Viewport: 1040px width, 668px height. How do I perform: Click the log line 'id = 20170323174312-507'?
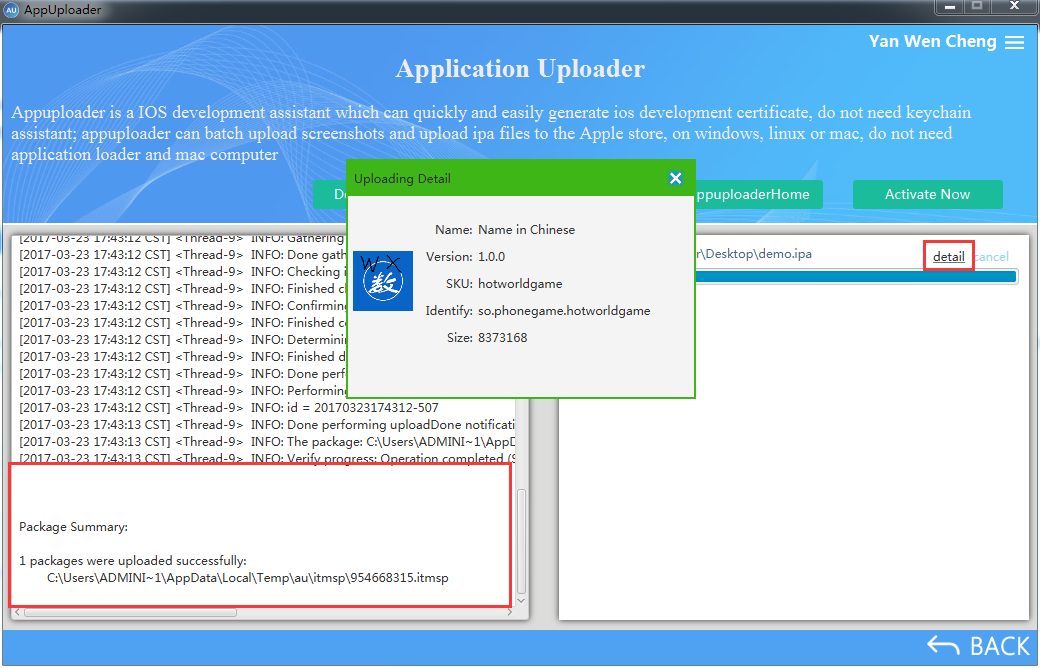(229, 407)
